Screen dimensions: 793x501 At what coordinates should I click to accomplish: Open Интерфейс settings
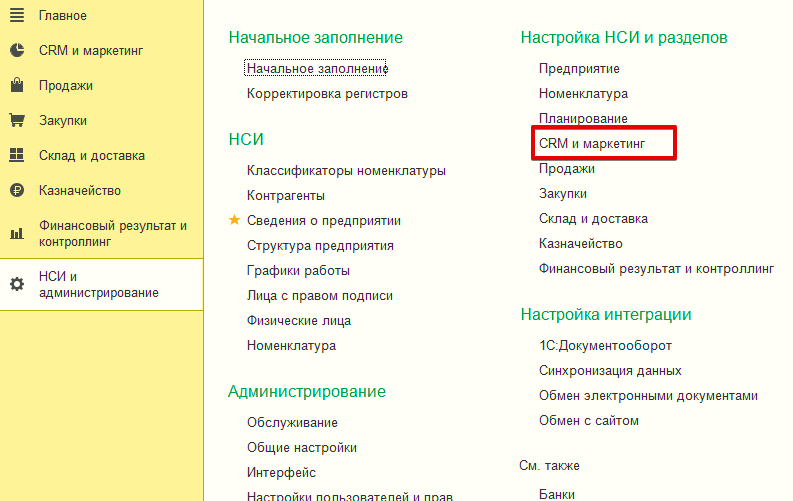[281, 472]
